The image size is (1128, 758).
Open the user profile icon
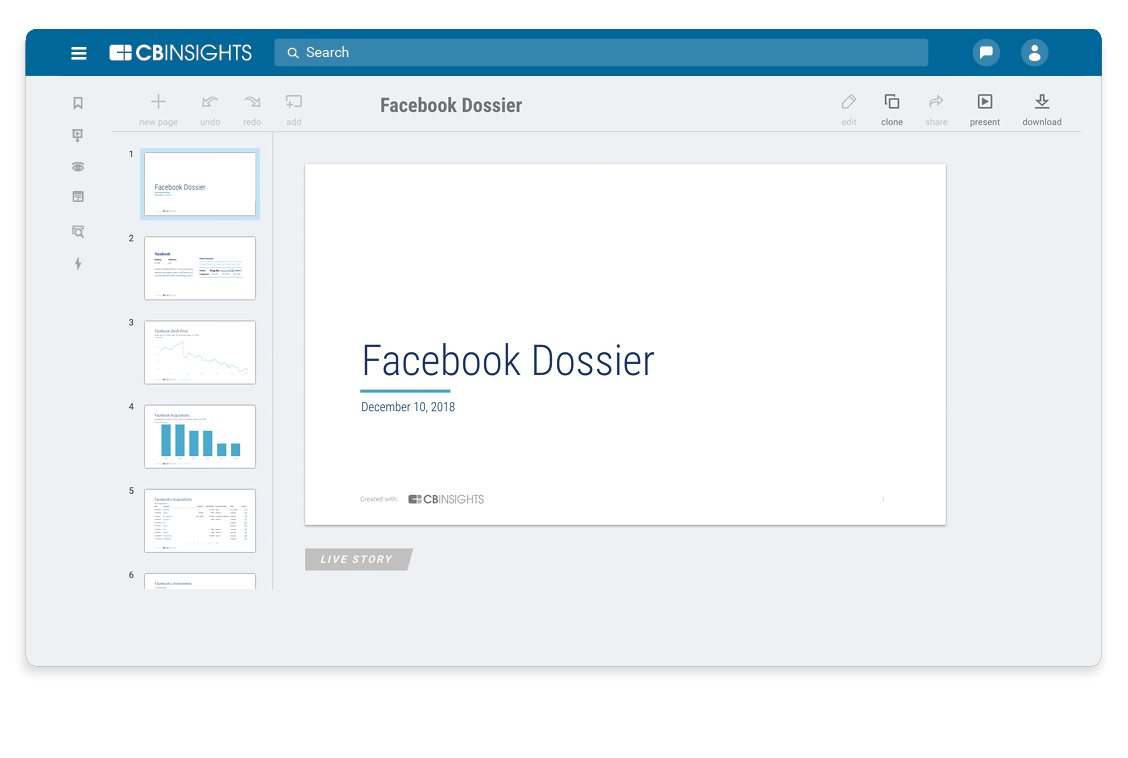tap(1034, 52)
